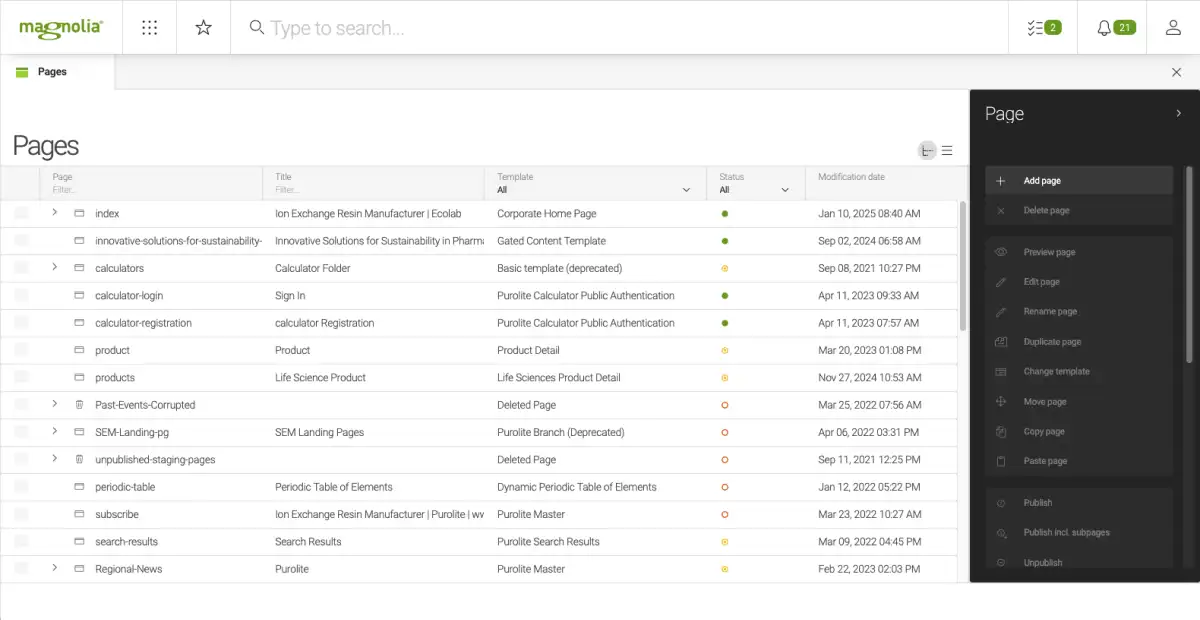Open the Status filter dropdown

755,190
